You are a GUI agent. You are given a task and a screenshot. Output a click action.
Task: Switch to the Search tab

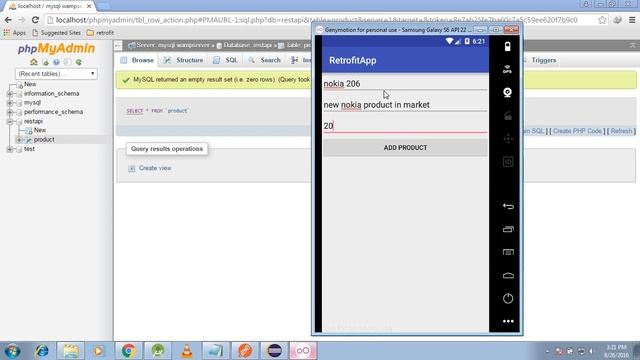pyautogui.click(x=264, y=60)
